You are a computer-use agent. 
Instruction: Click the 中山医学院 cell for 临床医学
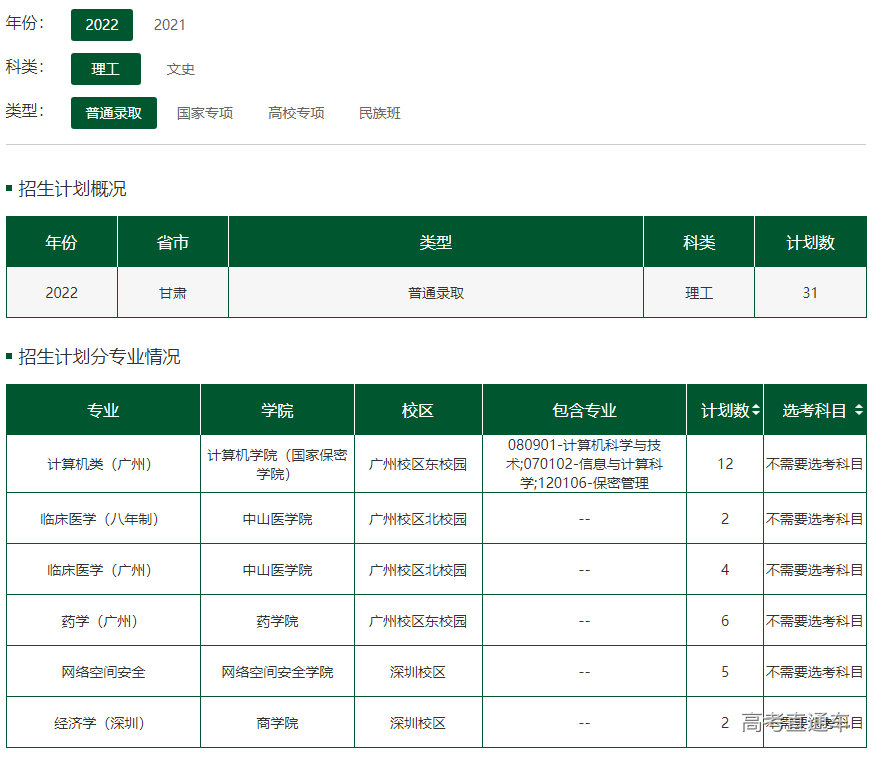pos(276,518)
